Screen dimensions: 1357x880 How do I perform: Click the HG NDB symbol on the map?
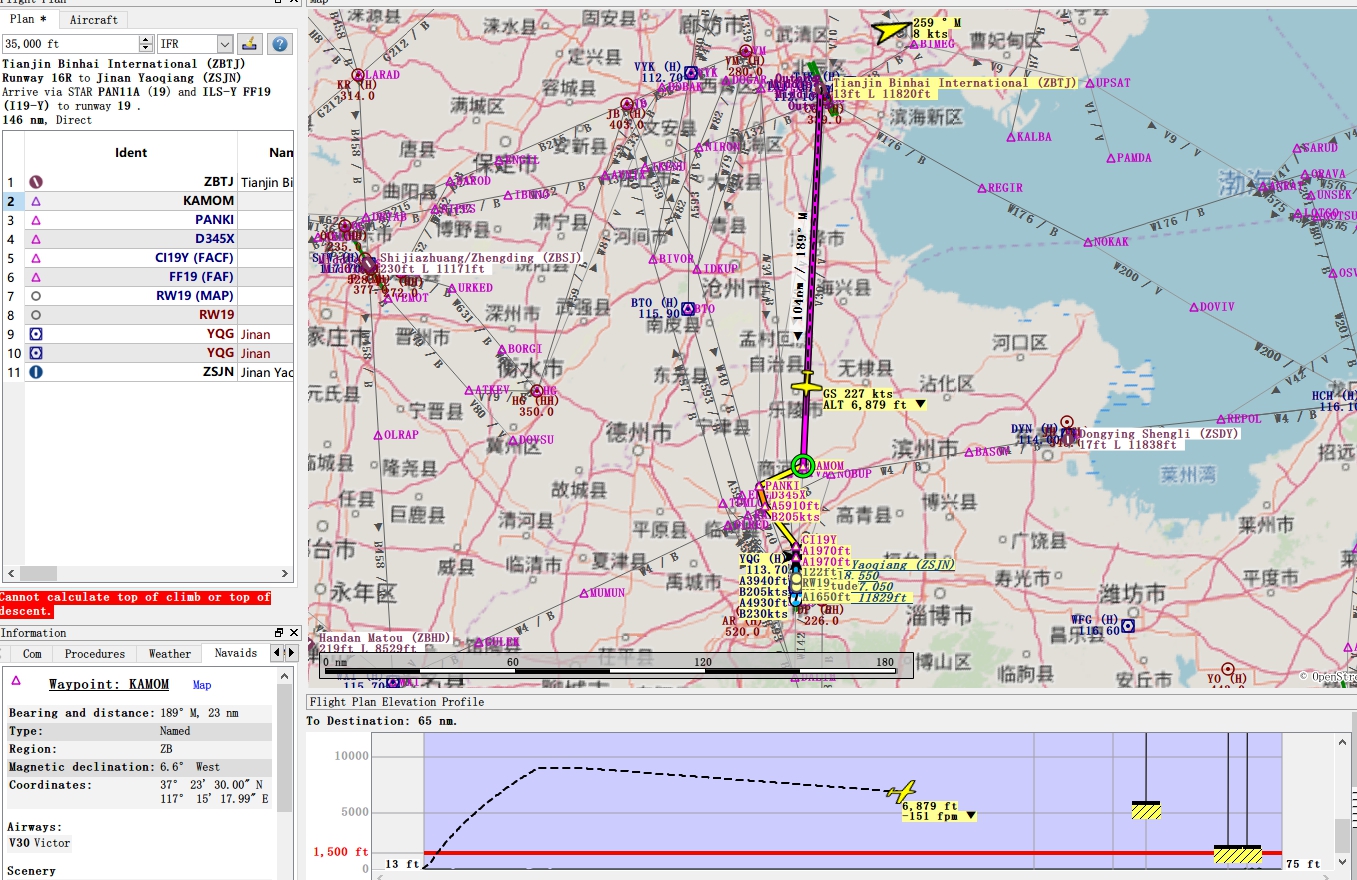[537, 391]
